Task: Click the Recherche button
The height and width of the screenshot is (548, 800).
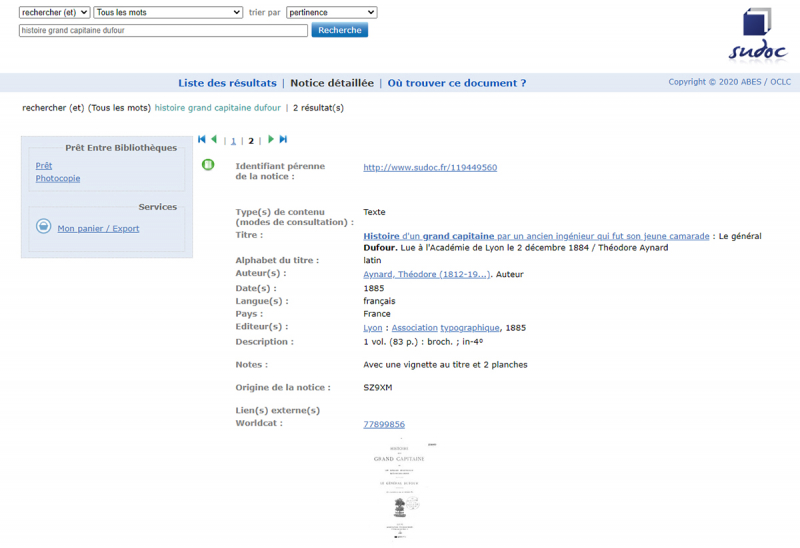Action: coord(340,30)
